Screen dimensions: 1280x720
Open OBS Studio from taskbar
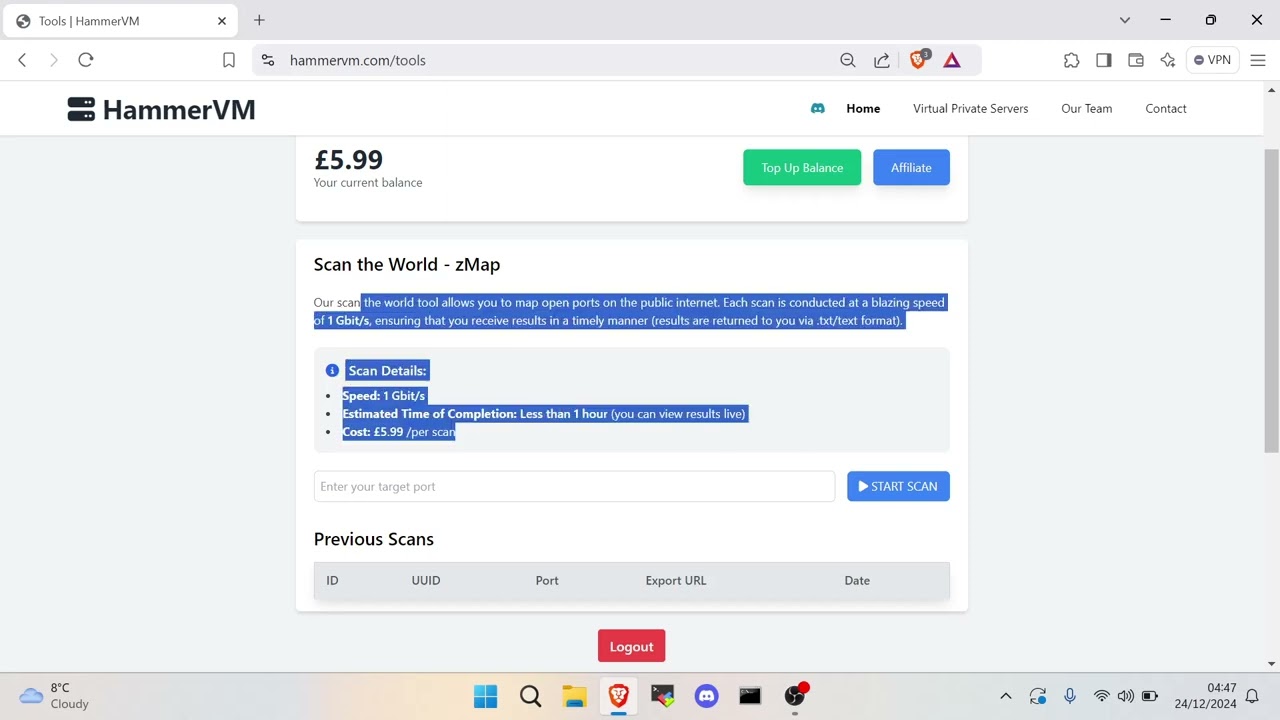click(x=794, y=696)
